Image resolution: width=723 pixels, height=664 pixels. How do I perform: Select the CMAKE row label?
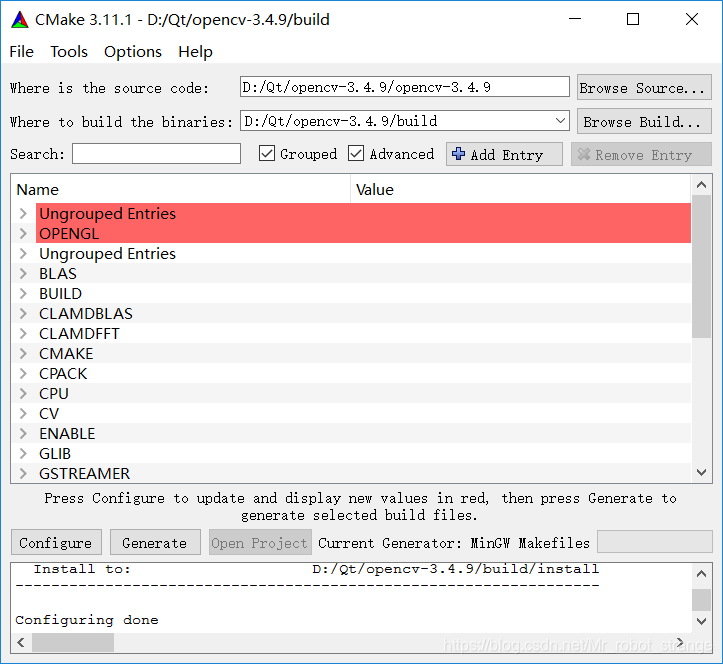[66, 354]
